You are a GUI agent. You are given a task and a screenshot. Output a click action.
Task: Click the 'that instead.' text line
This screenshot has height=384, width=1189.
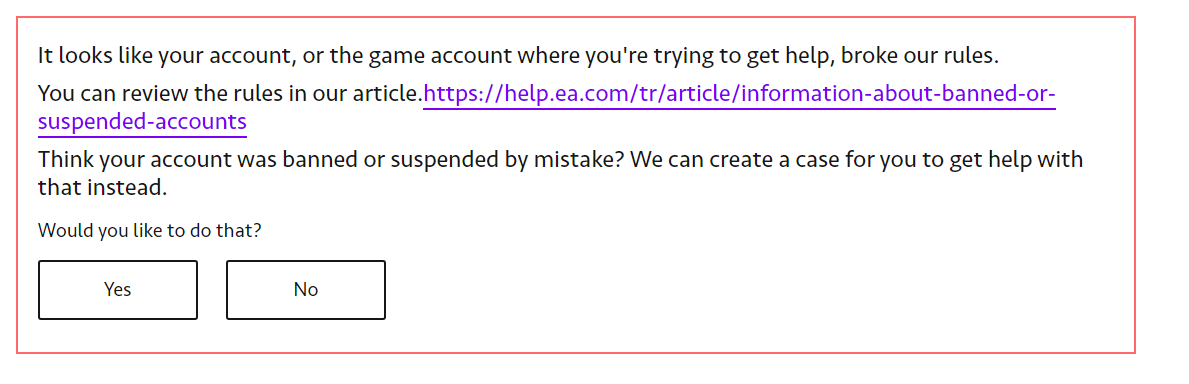pyautogui.click(x=102, y=187)
